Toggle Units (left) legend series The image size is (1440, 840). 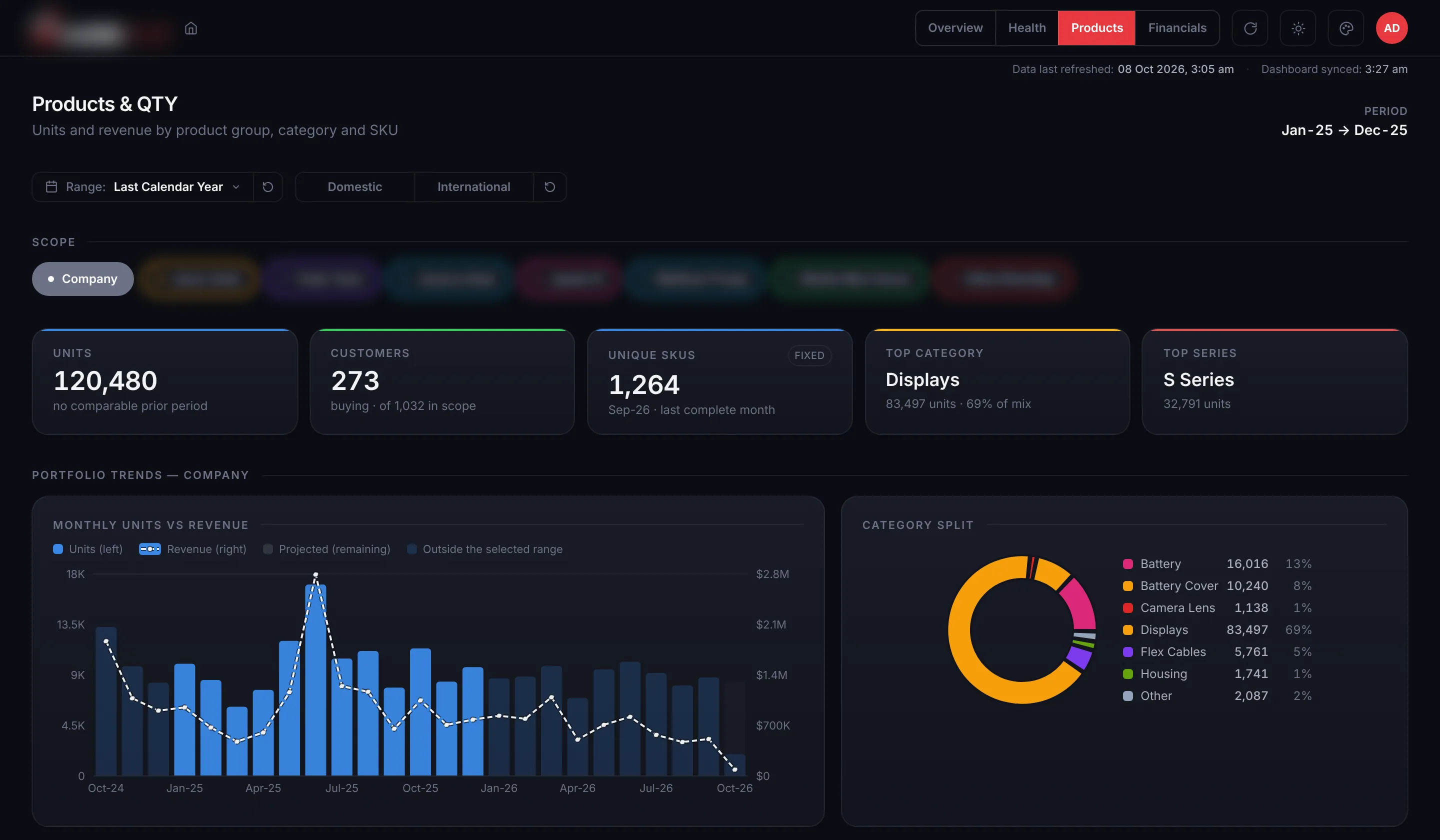88,549
